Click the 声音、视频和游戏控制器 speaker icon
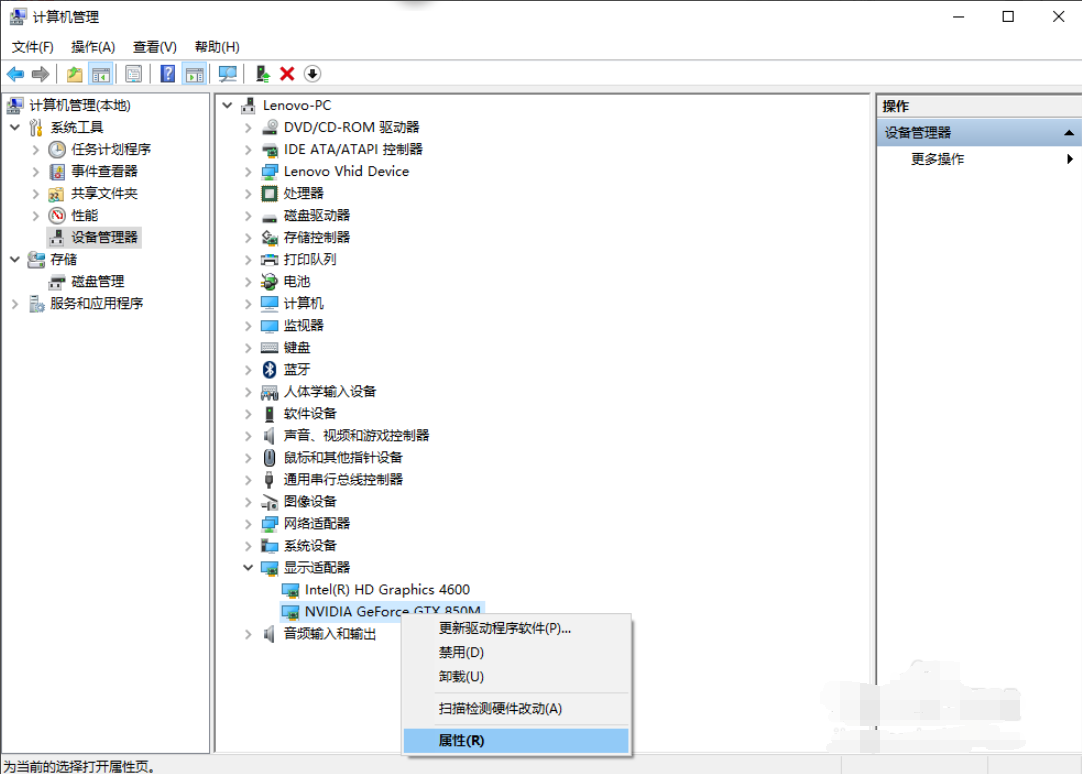The width and height of the screenshot is (1082, 774). (269, 435)
